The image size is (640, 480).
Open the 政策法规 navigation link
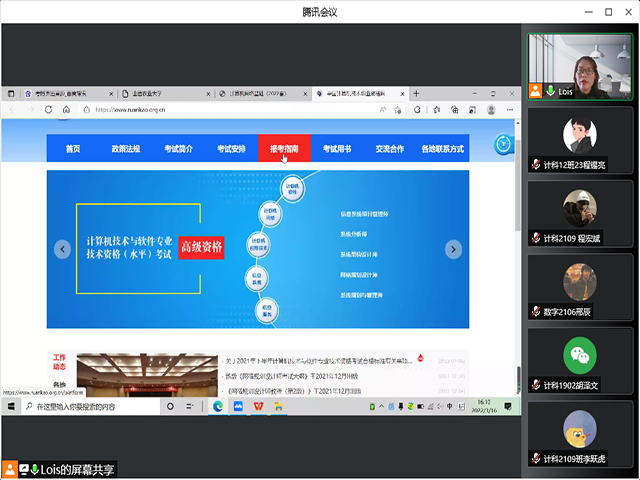coord(125,149)
